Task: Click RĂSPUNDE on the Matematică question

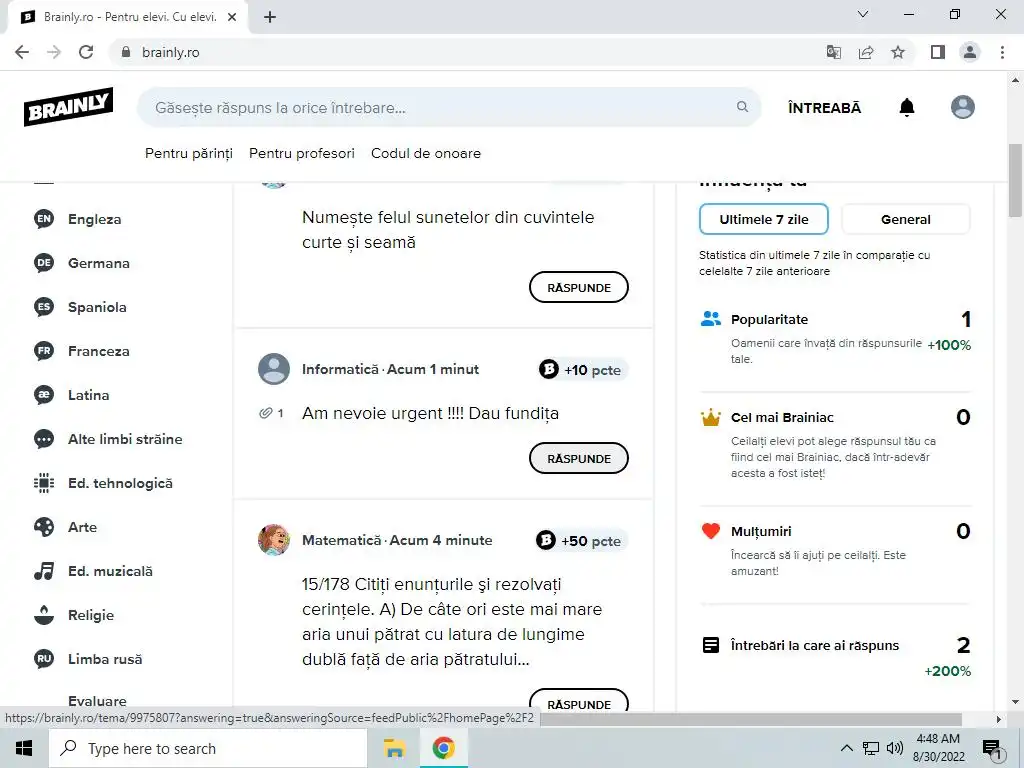Action: click(x=579, y=700)
